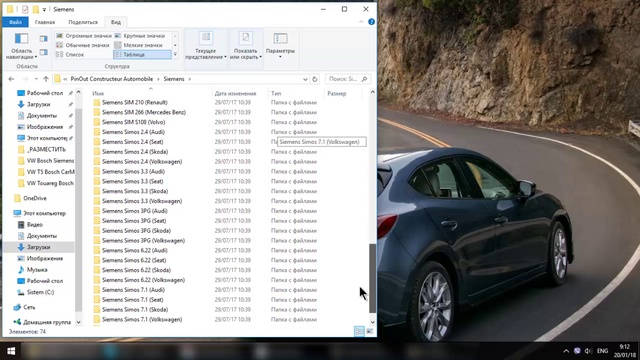This screenshot has width=640, height=360.
Task: Select Сеть in navigation pane
Action: pos(29,307)
